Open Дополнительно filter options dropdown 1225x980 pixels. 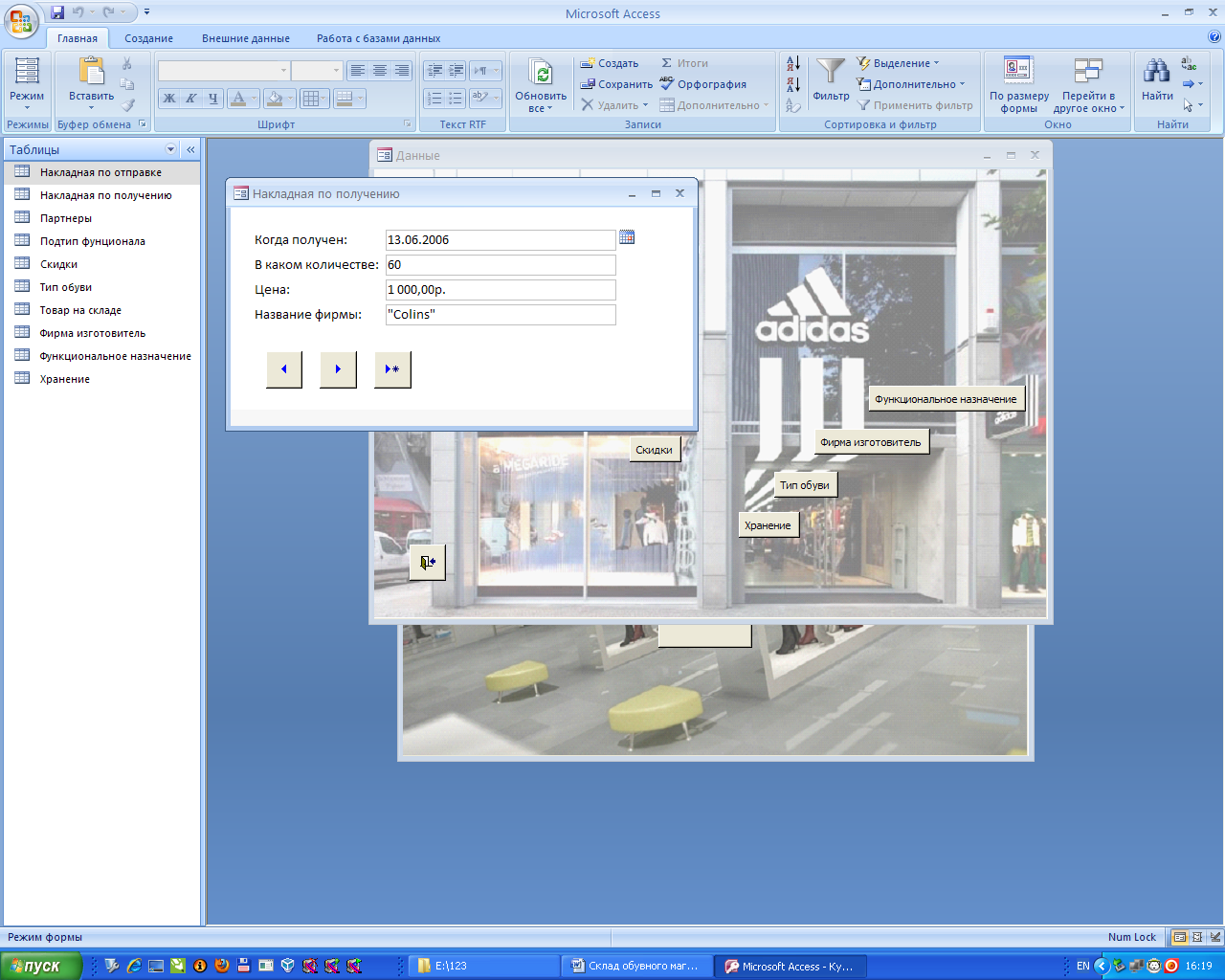(x=911, y=84)
